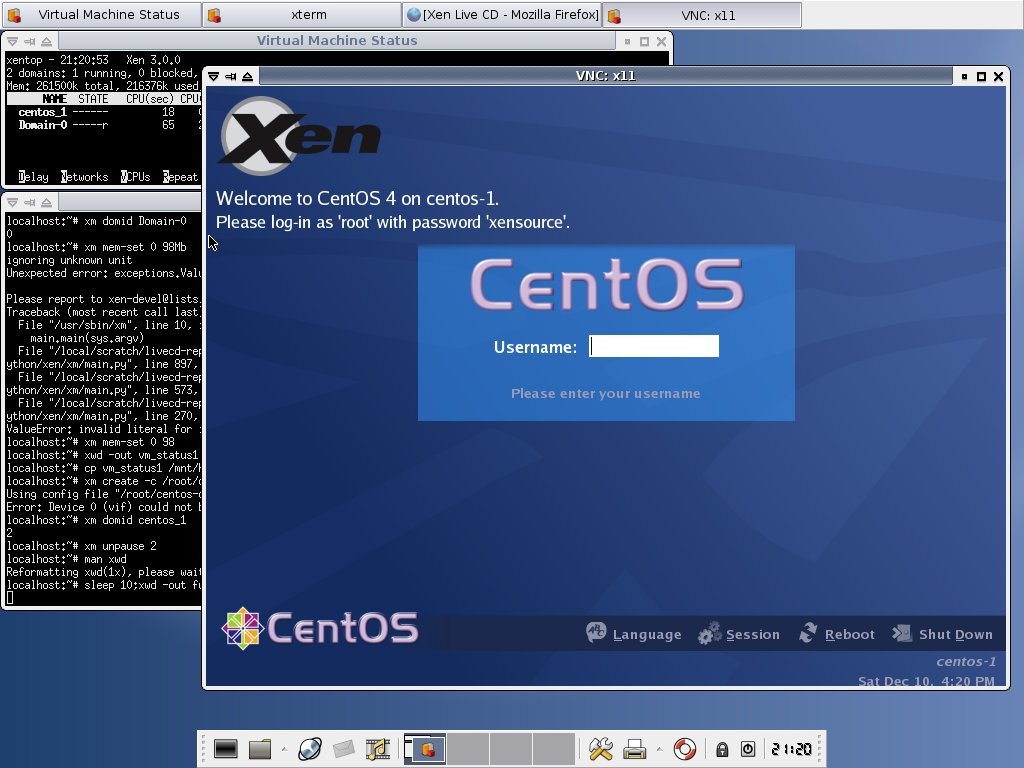Open the settings tools wrench icon
This screenshot has height=768, width=1024.
pos(600,748)
